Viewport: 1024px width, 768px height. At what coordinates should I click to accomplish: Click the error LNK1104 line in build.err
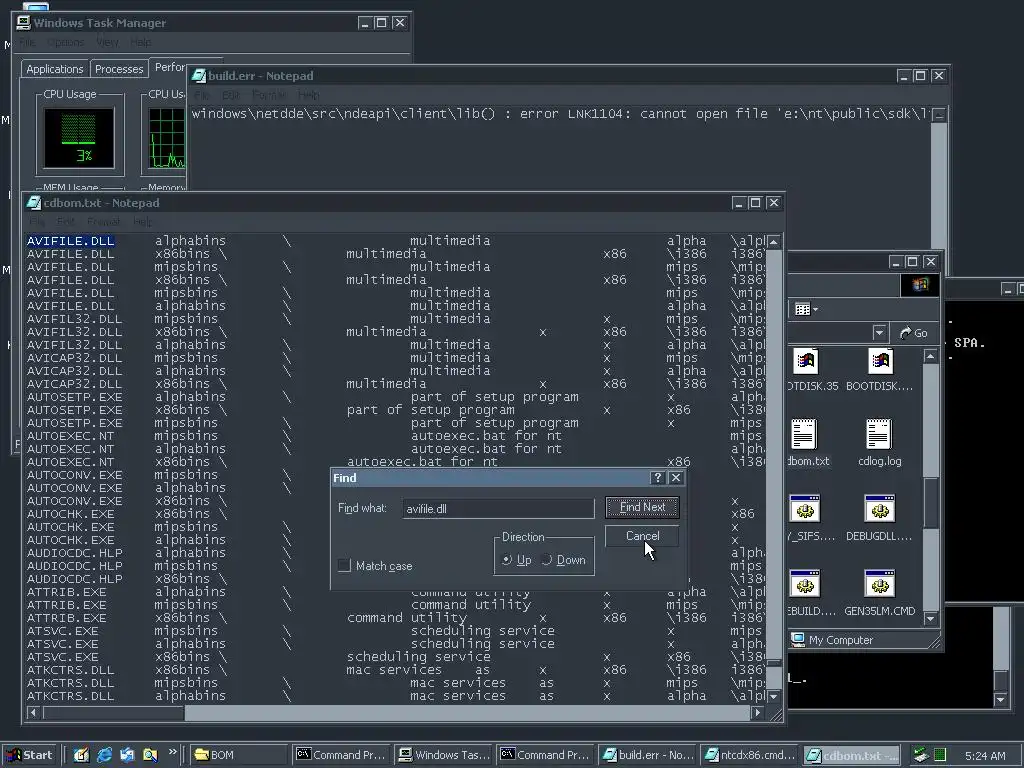point(560,114)
